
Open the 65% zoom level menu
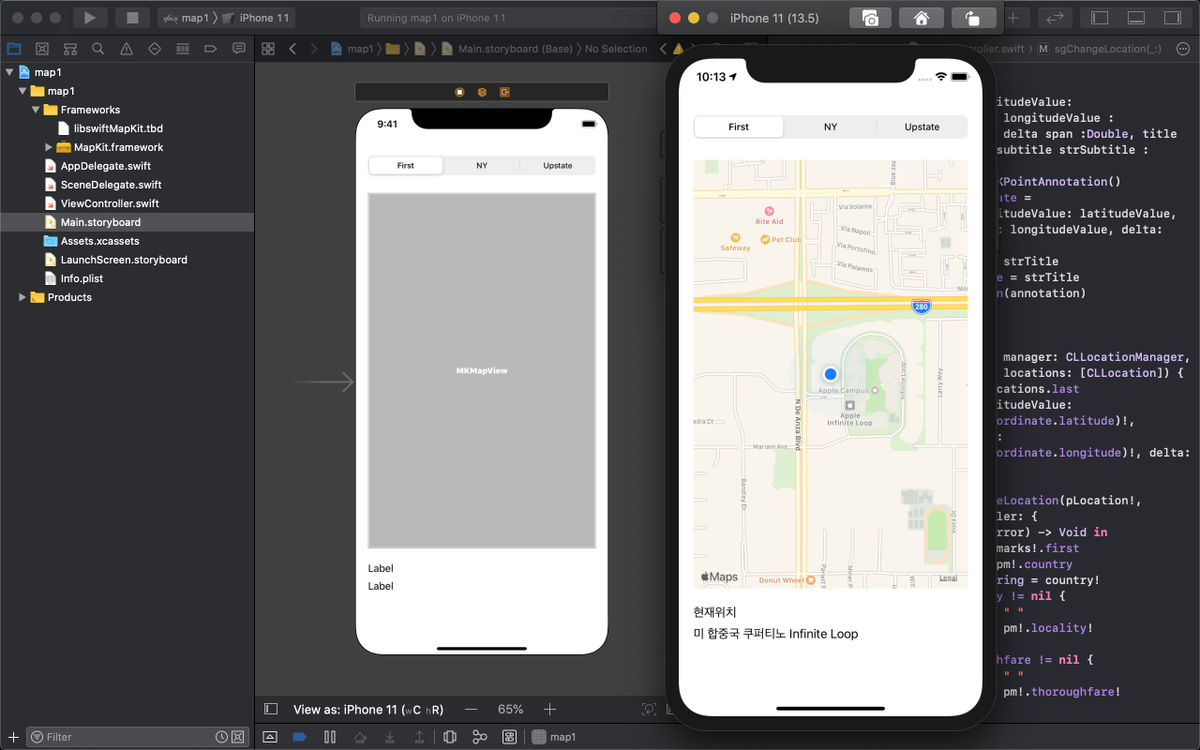511,710
